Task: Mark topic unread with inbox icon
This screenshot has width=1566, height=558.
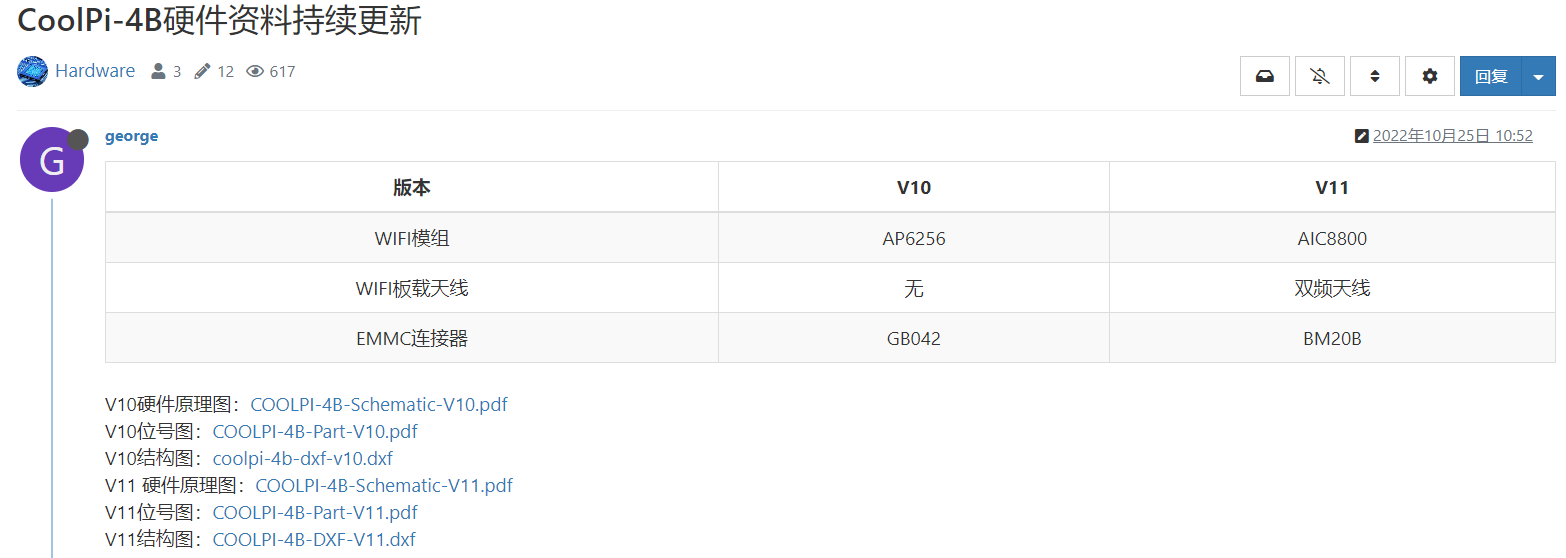Action: [x=1265, y=76]
